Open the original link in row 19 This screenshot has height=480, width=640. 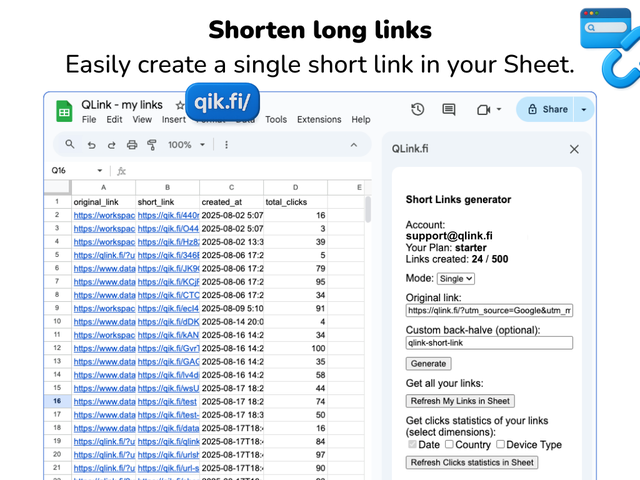[x=104, y=442]
